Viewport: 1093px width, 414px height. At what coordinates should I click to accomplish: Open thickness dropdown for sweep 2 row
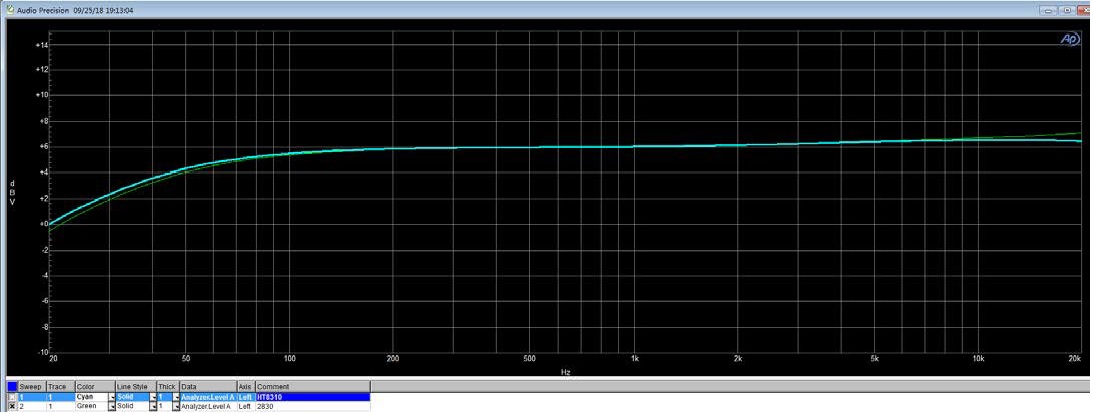coord(176,407)
